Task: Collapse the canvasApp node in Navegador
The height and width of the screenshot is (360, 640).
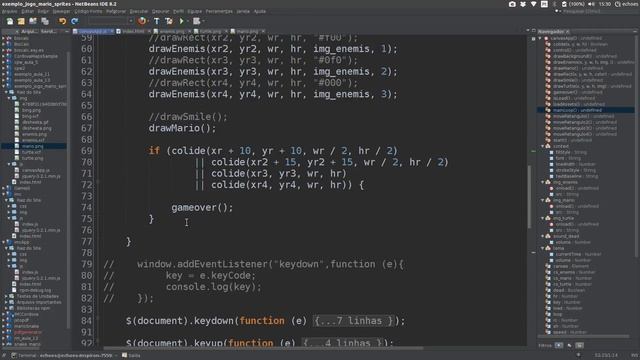Action: 540,38
